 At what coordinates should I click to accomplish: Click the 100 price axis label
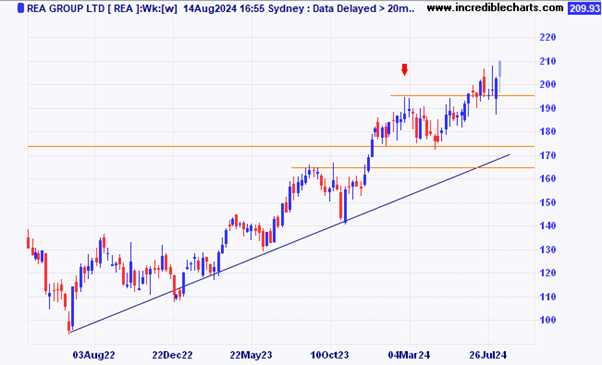pyautogui.click(x=547, y=320)
